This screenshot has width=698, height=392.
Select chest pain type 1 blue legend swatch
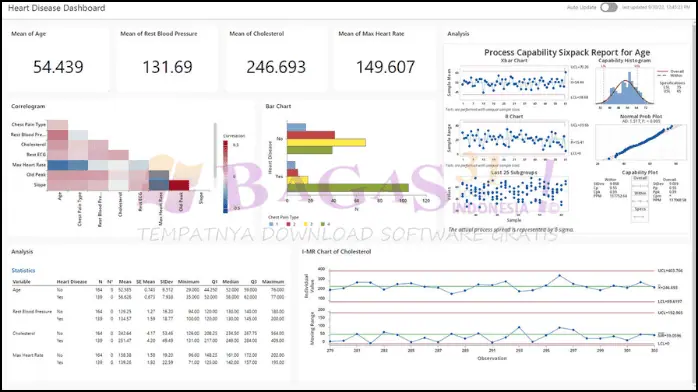coord(272,224)
